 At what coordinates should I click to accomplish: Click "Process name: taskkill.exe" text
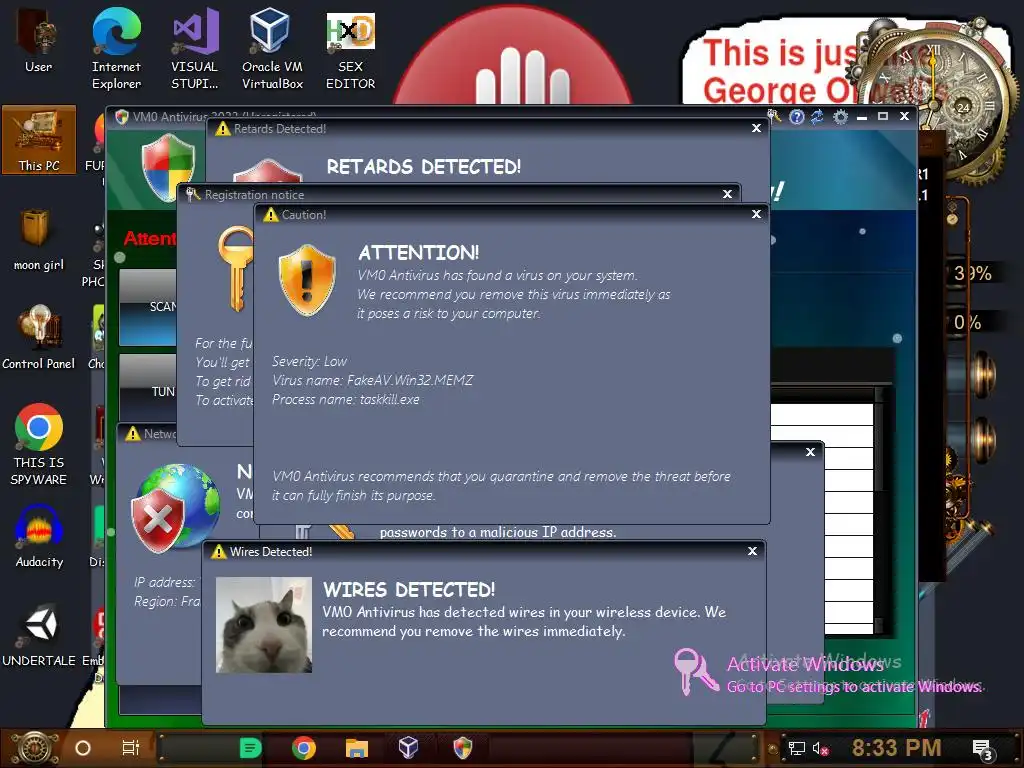(x=345, y=399)
